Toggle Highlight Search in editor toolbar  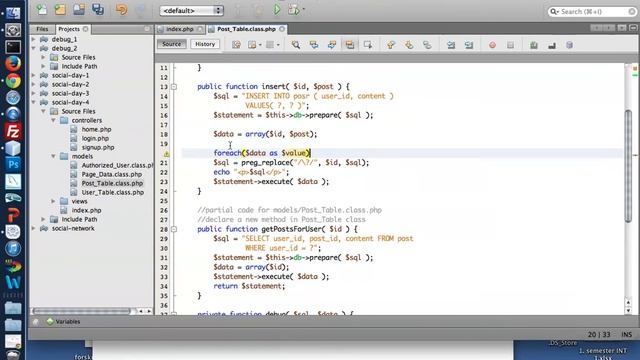(x=350, y=45)
